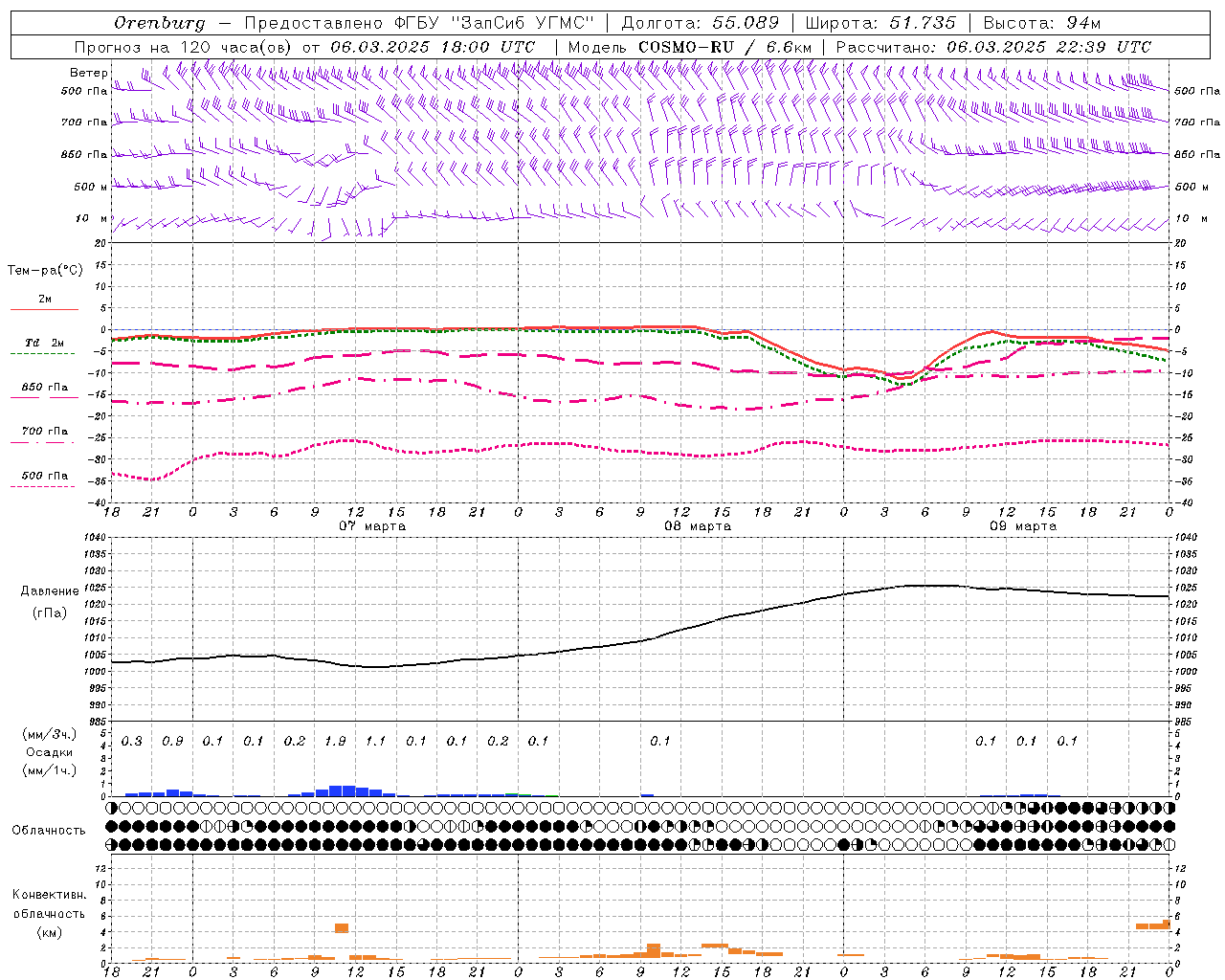Select the model name "COSMO-RU / 6.6км"

click(724, 47)
